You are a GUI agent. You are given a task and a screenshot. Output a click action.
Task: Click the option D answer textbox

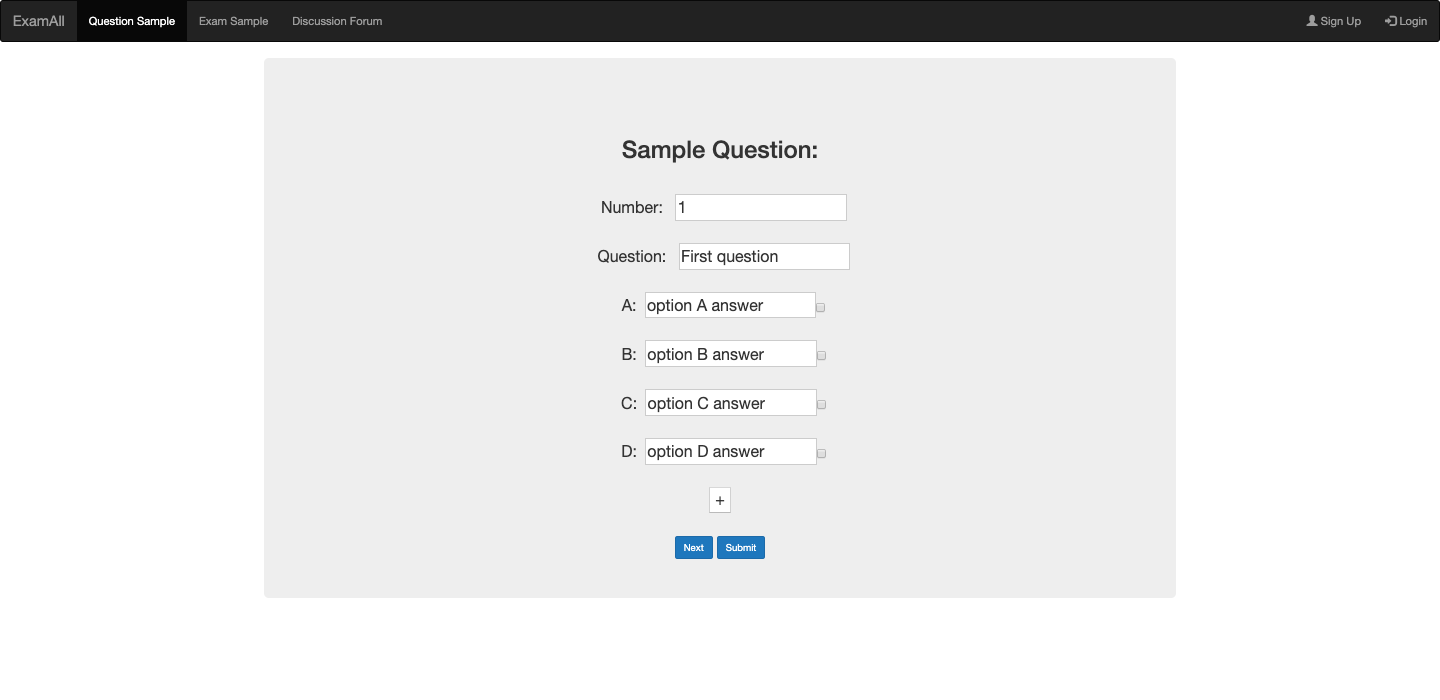pos(730,451)
